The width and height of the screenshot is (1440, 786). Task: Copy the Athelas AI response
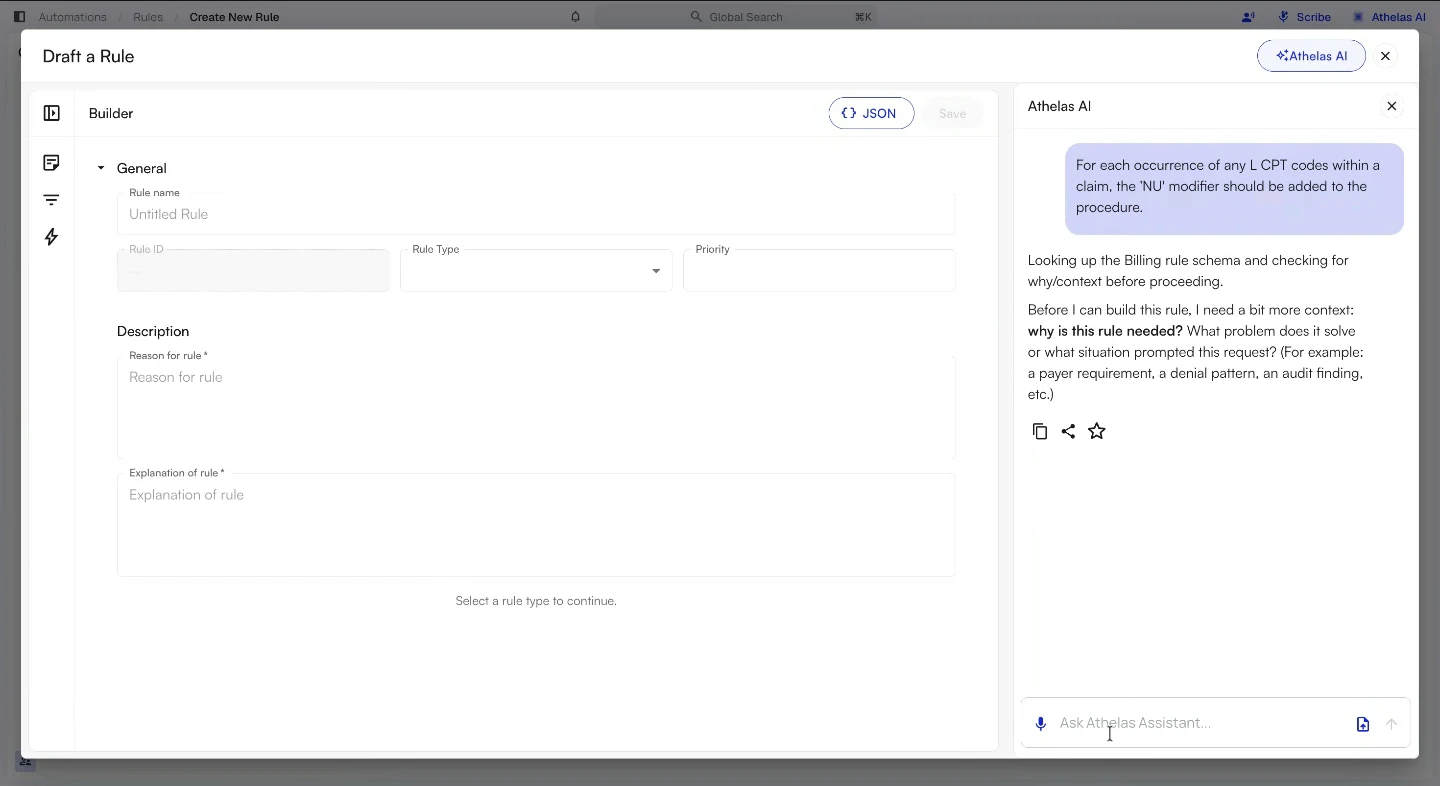point(1040,431)
